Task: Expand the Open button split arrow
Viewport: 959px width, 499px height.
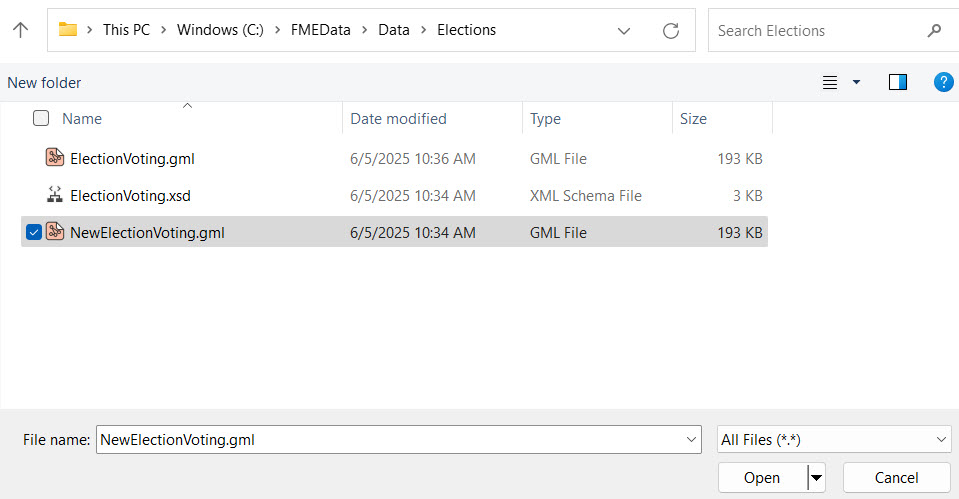Action: click(819, 478)
